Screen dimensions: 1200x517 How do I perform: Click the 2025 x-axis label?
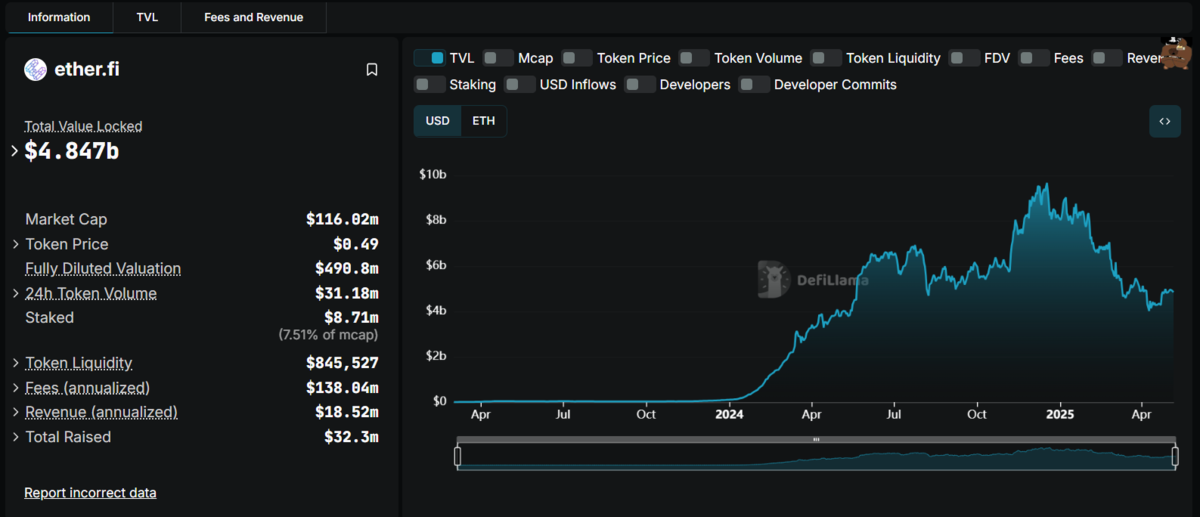[x=1059, y=413]
